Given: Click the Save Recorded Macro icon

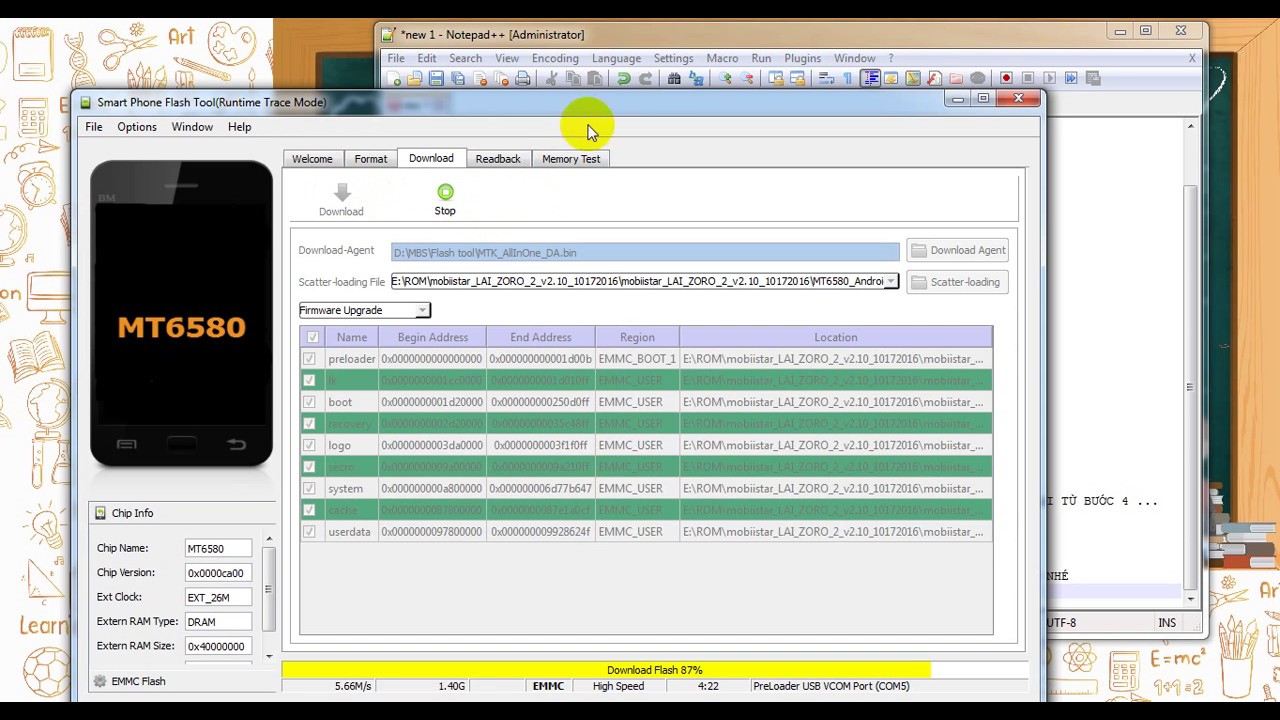Looking at the screenshot, I should [1093, 78].
